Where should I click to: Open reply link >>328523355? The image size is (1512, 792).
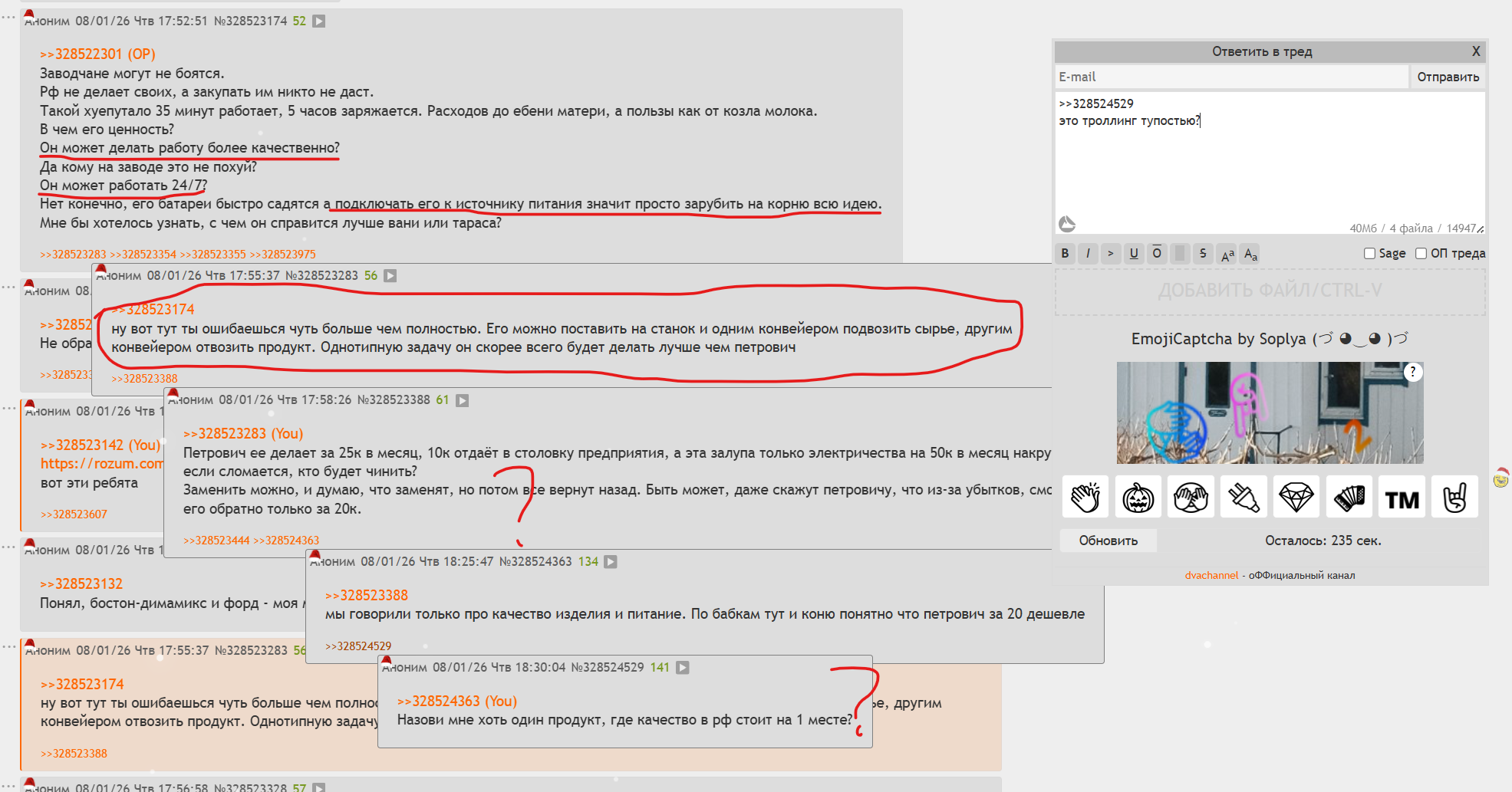click(x=212, y=255)
